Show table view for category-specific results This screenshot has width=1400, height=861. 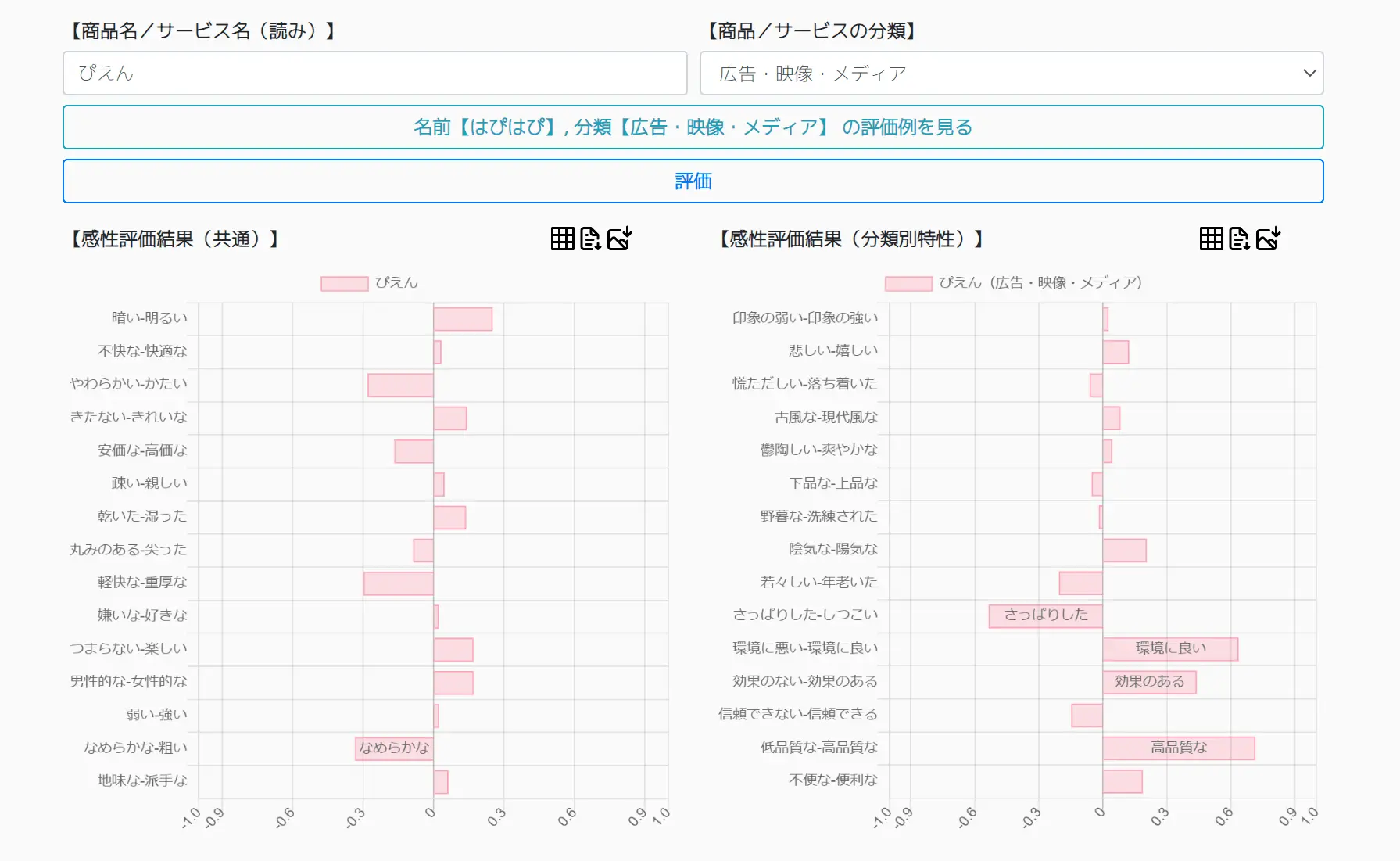pyautogui.click(x=1211, y=239)
